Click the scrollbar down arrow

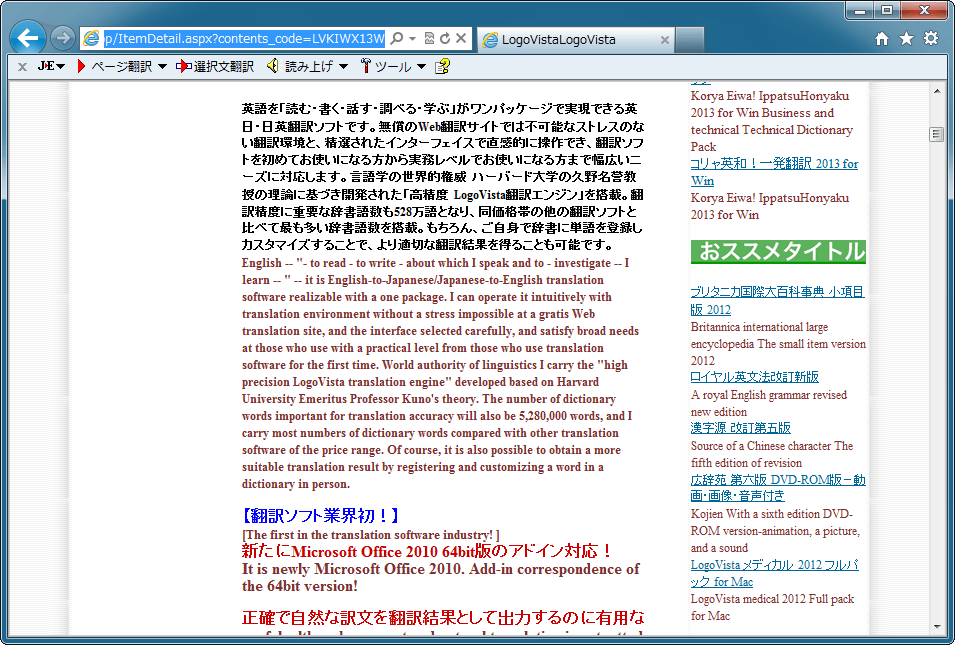tap(937, 626)
